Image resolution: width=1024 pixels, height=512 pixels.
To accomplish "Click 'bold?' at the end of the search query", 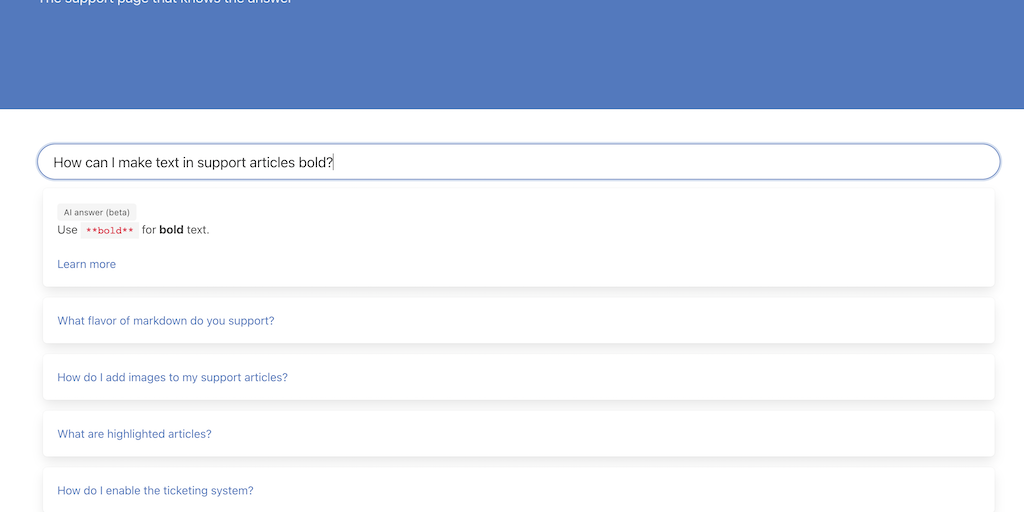I will pyautogui.click(x=315, y=162).
